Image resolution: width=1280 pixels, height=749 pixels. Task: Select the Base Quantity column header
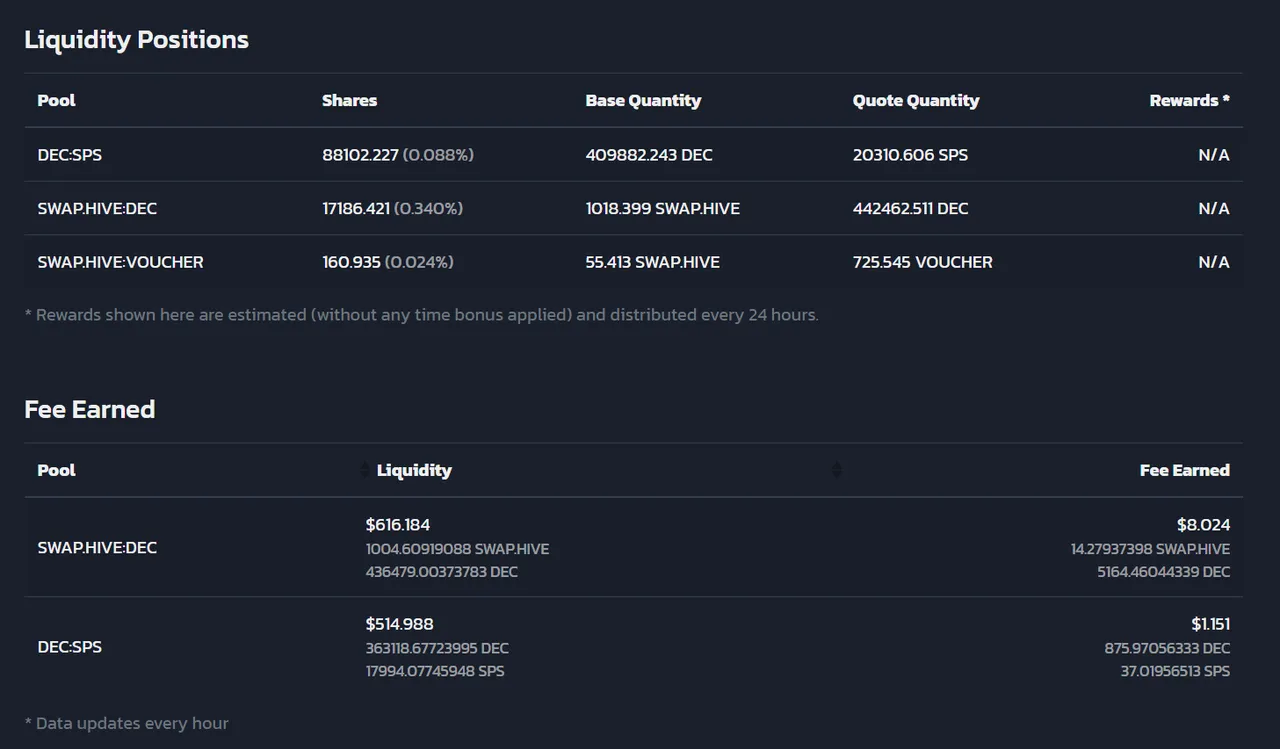(x=643, y=100)
